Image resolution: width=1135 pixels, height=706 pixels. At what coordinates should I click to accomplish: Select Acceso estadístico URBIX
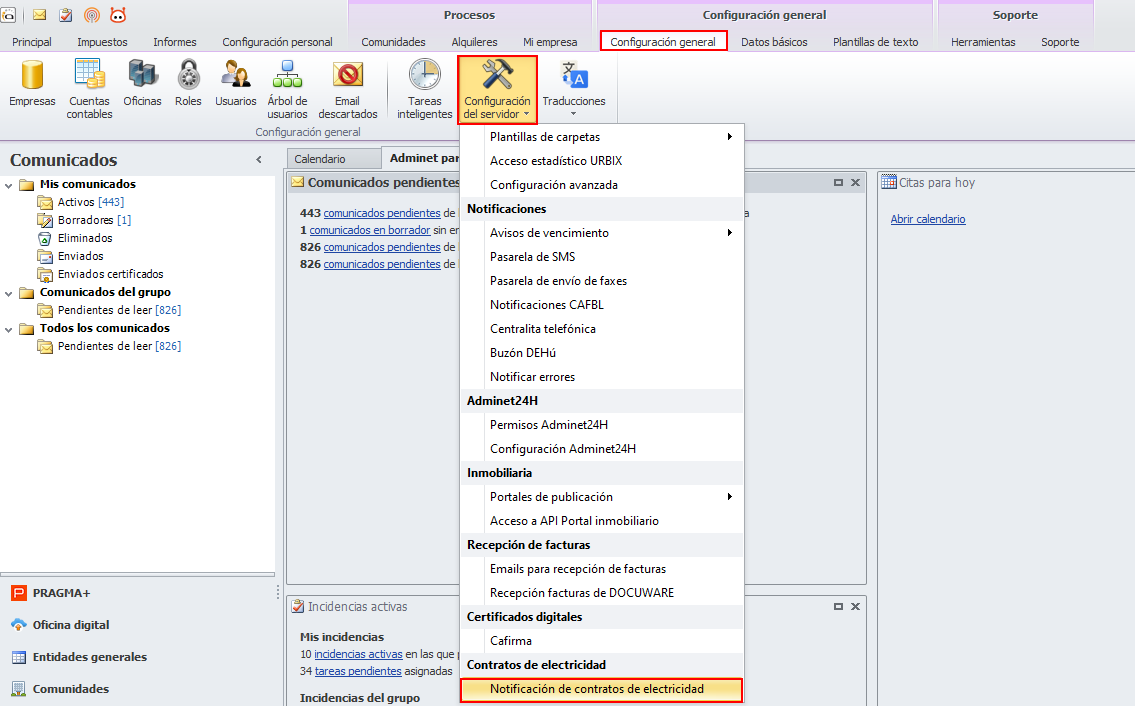(x=602, y=161)
